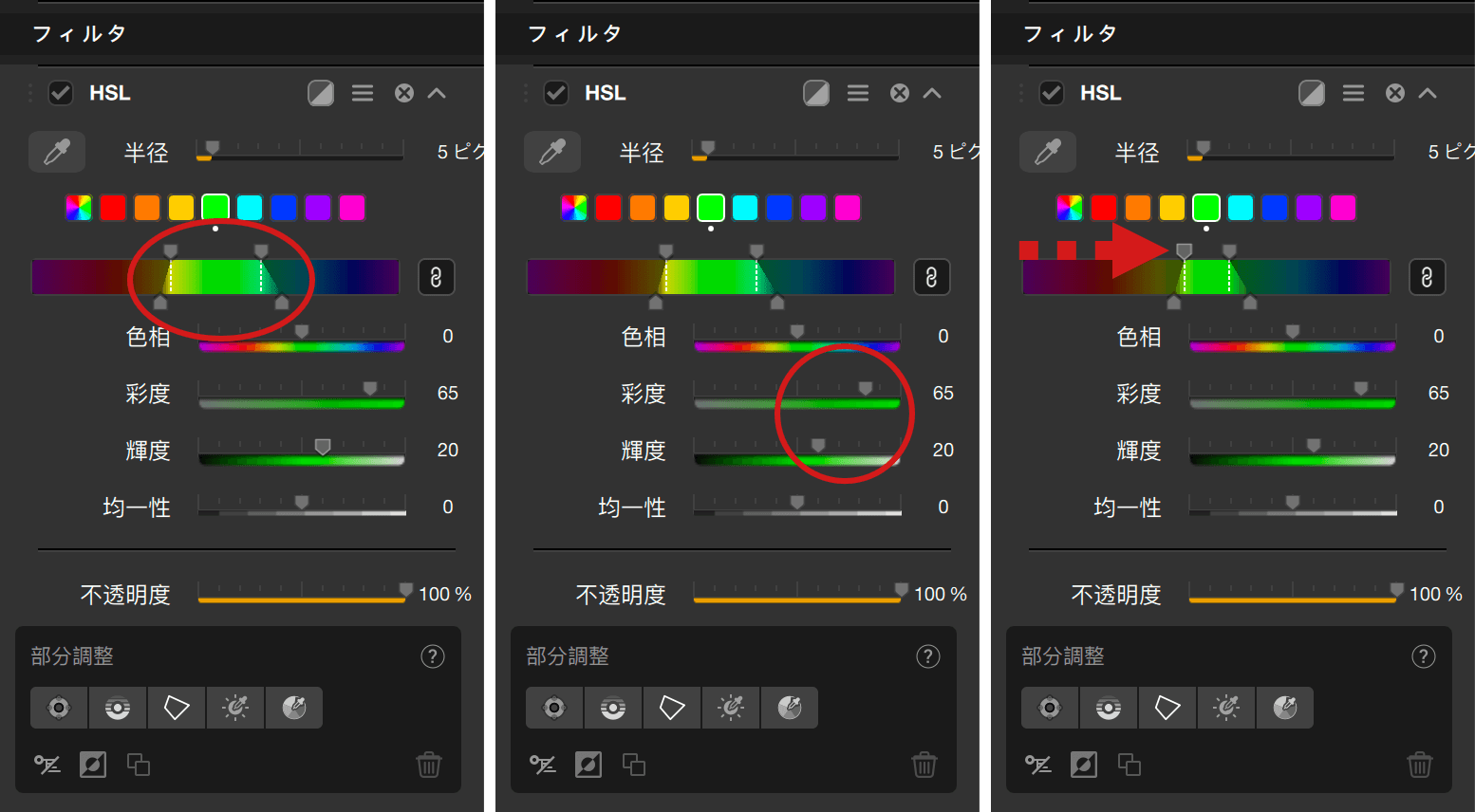Pick the eyedropper tool in the left panel

[x=57, y=152]
